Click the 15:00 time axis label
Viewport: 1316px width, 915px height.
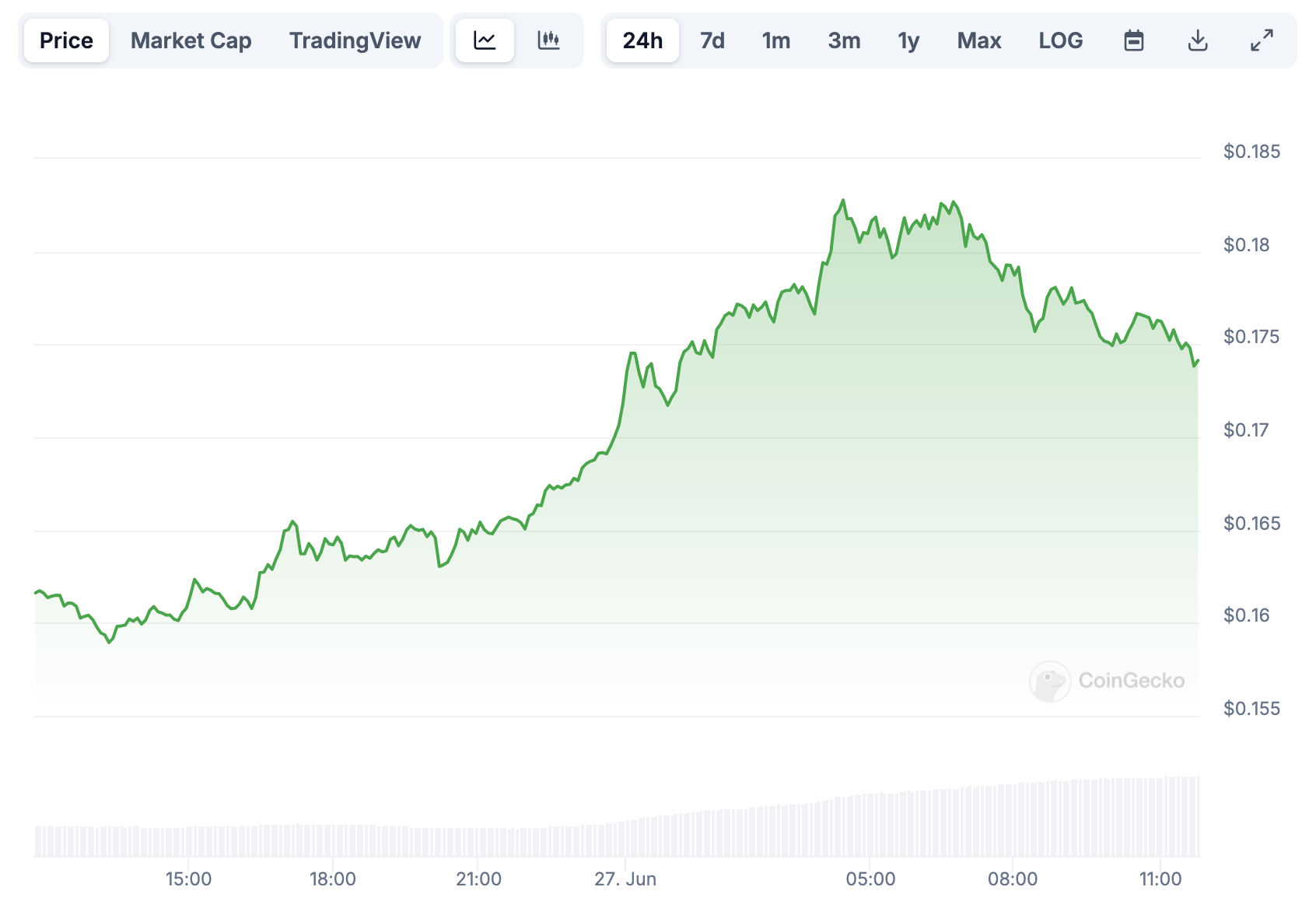point(188,879)
